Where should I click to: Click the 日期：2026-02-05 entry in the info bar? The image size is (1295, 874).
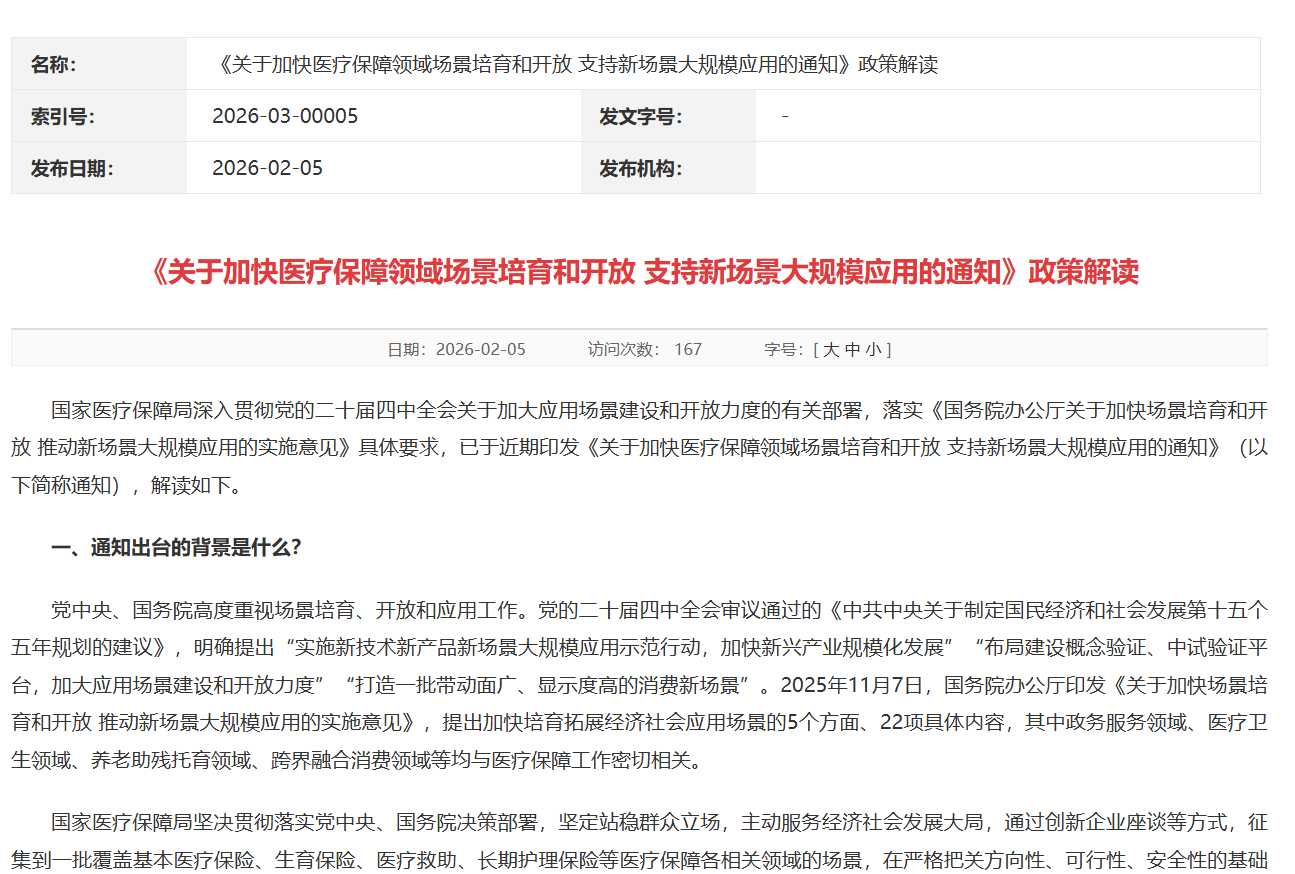tap(456, 349)
